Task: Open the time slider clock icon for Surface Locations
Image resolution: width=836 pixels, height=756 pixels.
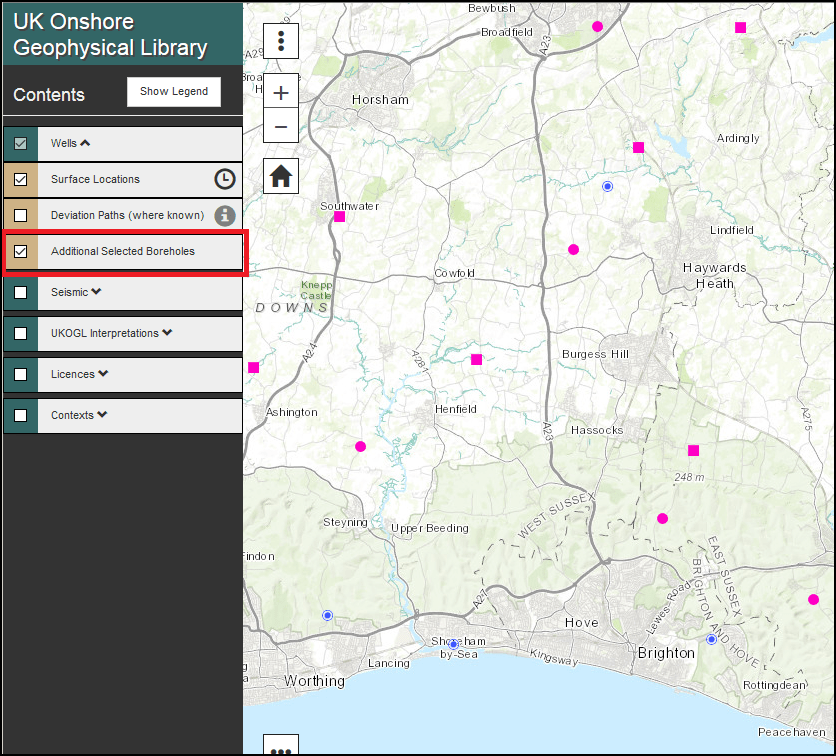Action: tap(224, 179)
